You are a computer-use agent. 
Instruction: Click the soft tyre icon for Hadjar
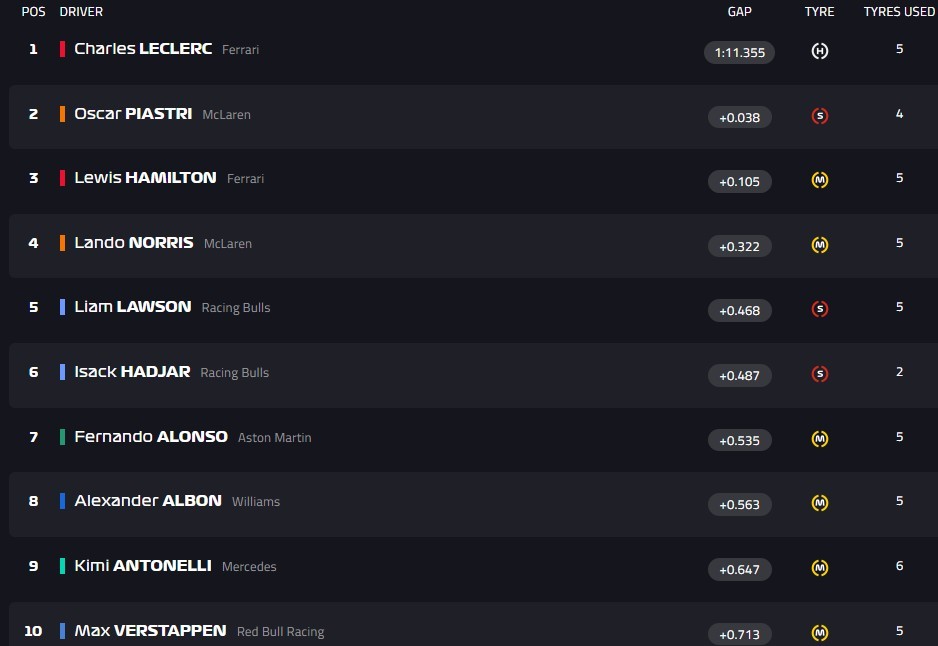(820, 375)
